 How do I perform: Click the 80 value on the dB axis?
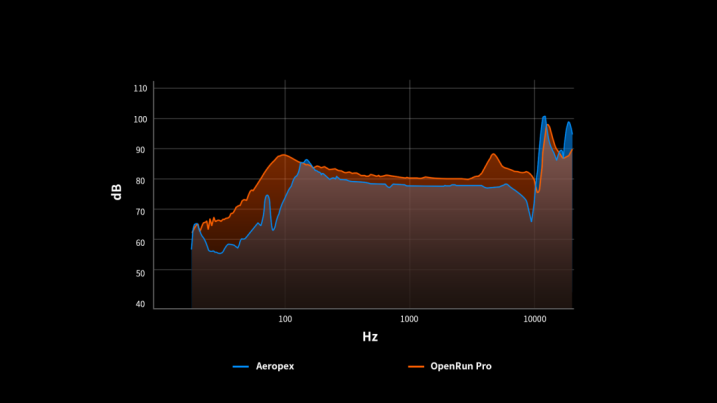click(x=140, y=181)
